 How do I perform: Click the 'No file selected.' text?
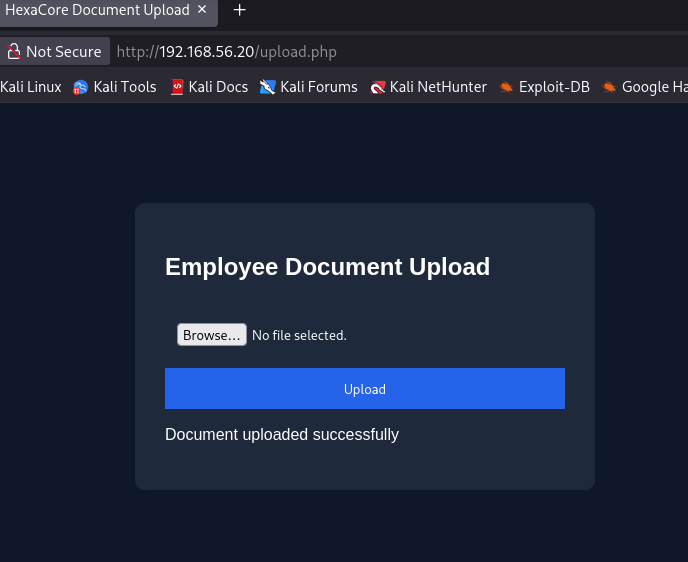pos(299,335)
